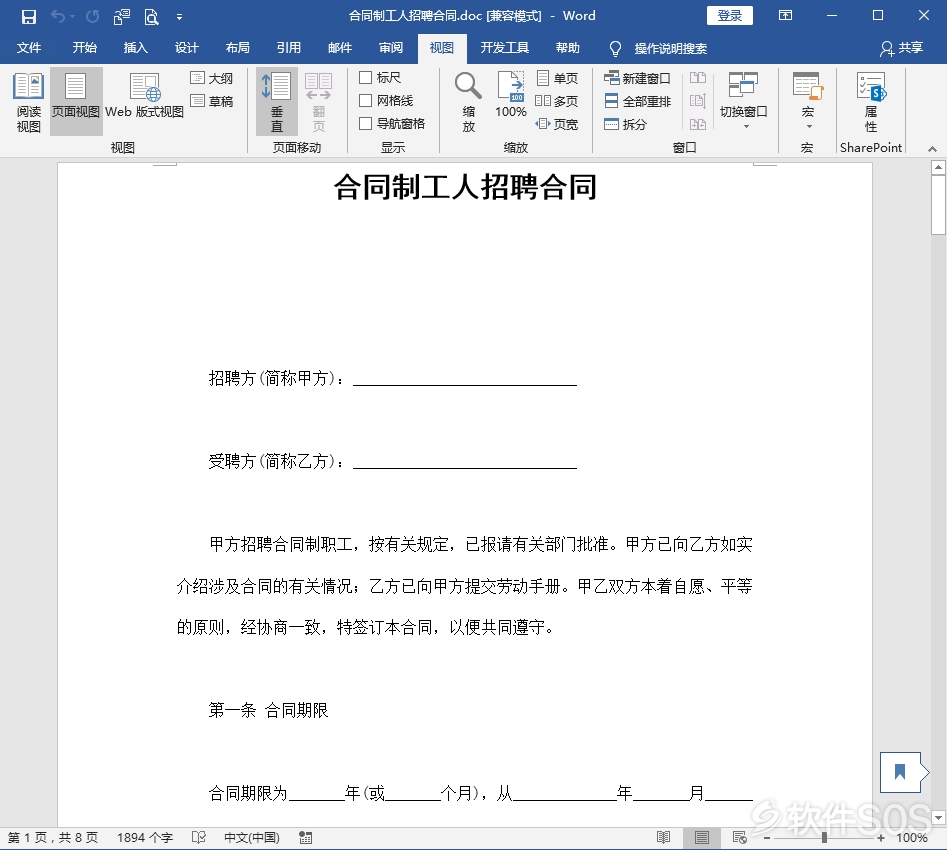This screenshot has width=947, height=850.
Task: Click the bookmark icon beside the scrollbar
Action: pos(900,771)
